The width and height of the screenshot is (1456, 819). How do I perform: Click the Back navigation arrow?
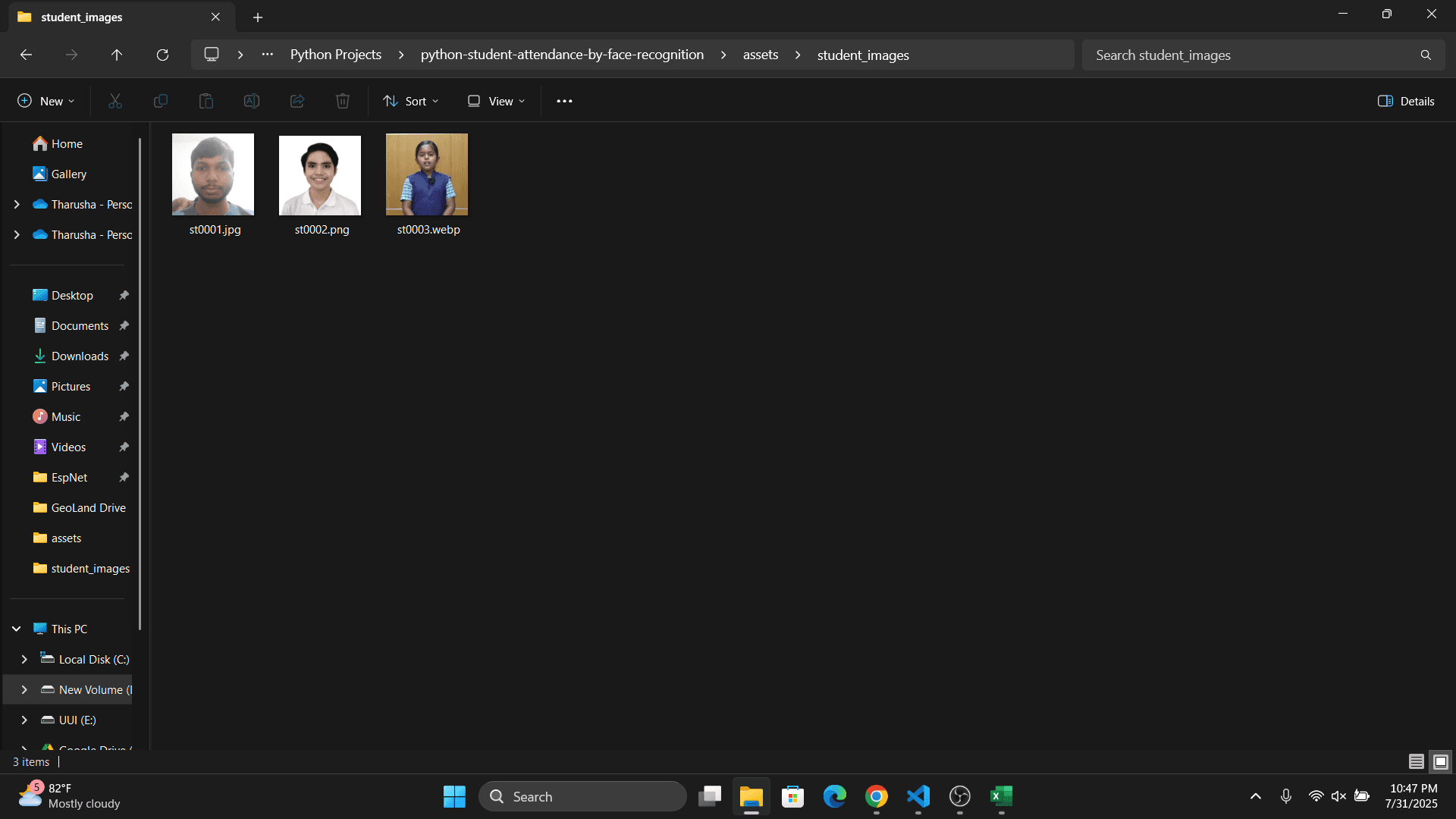(x=26, y=55)
